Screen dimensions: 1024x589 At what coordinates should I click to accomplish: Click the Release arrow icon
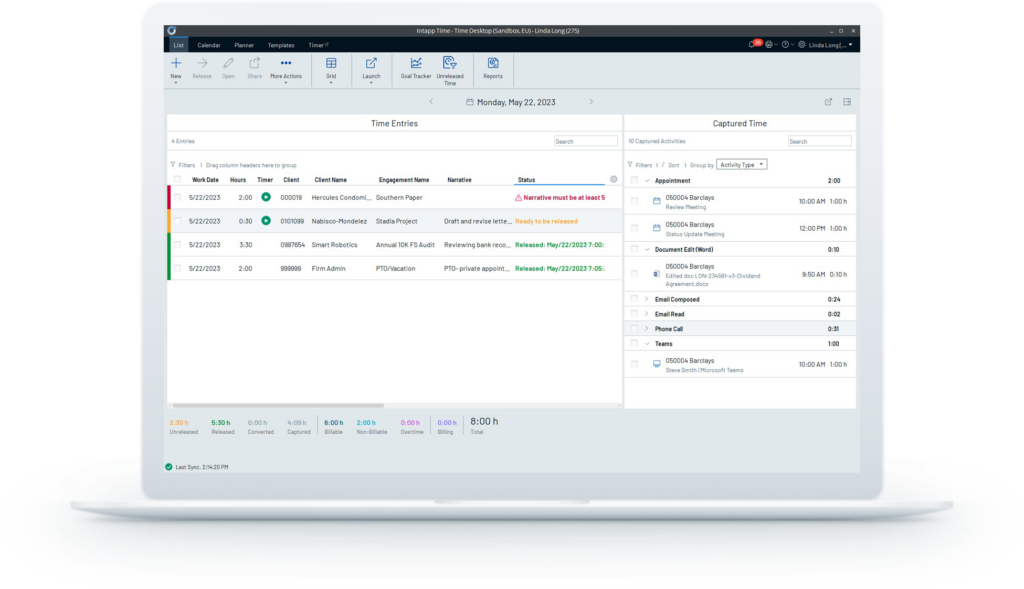(x=202, y=63)
